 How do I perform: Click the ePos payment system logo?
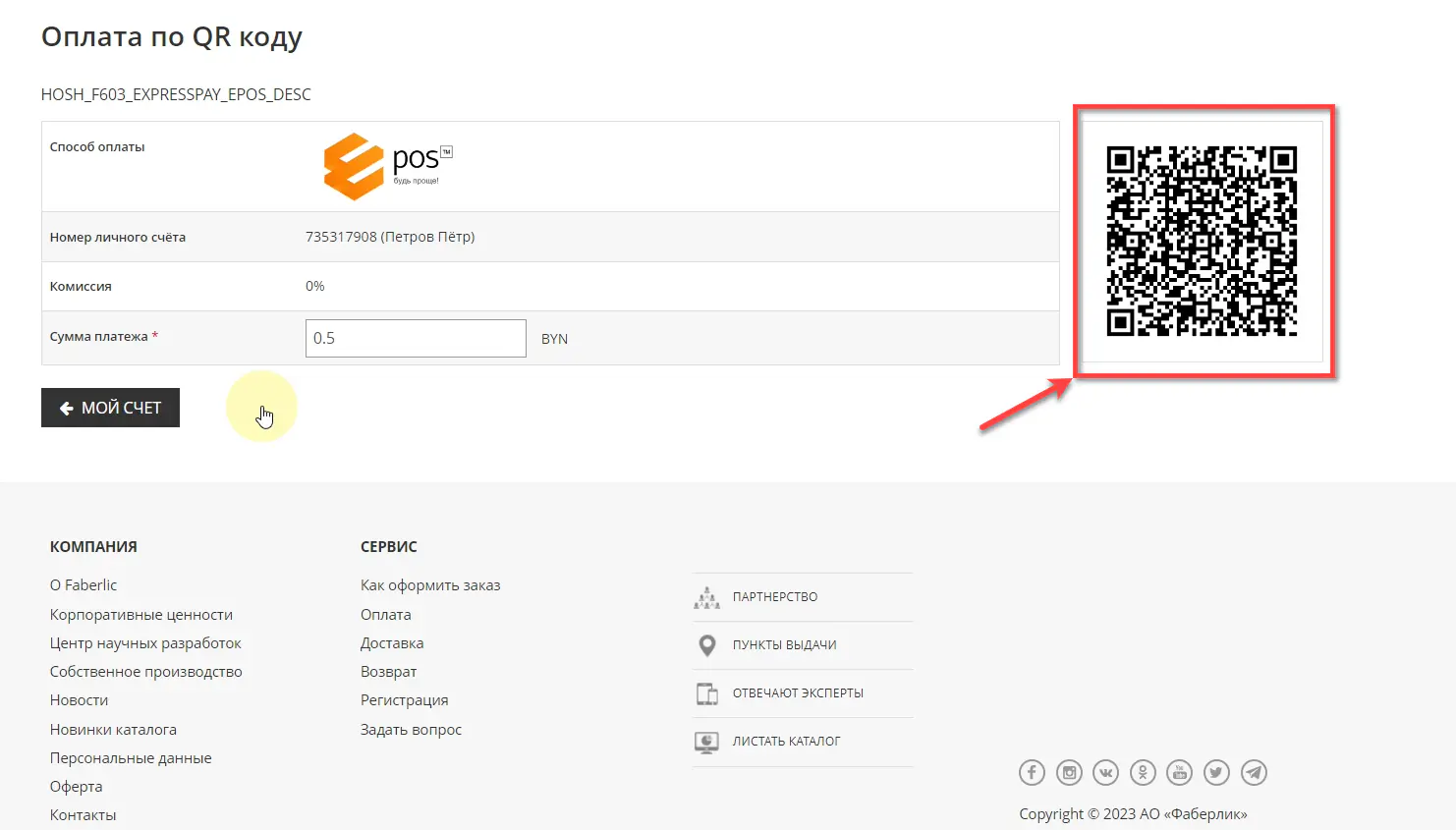point(387,166)
